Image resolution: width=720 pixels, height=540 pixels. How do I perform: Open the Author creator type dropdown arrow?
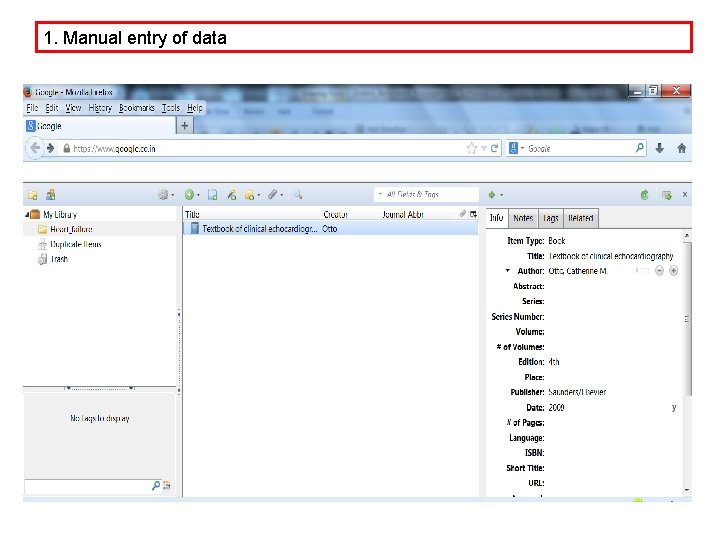point(507,271)
